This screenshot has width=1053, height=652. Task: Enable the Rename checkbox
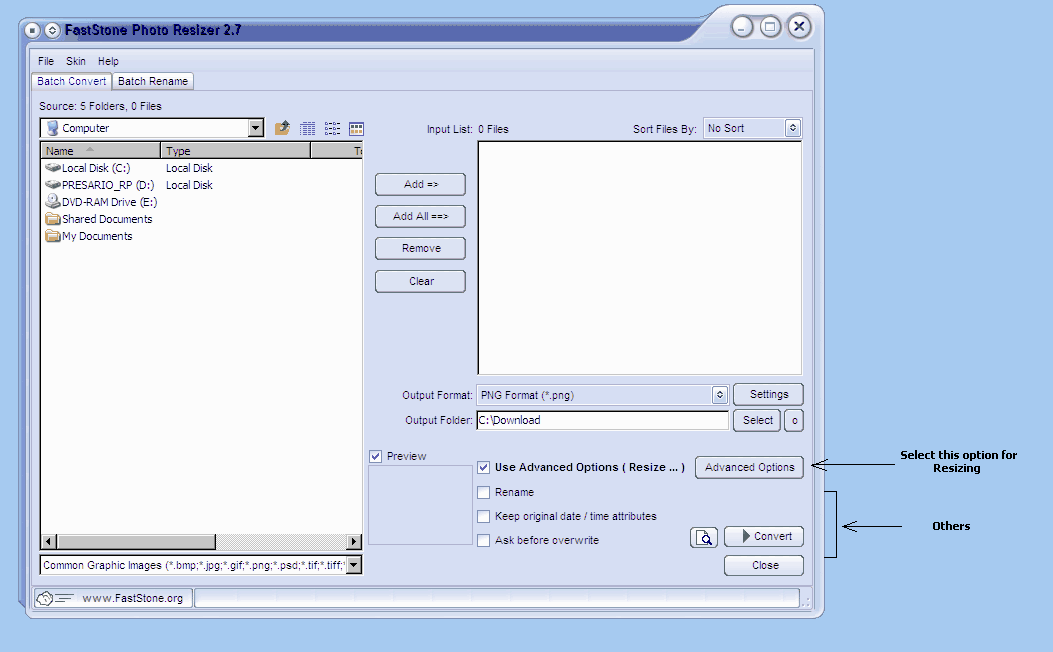point(484,492)
